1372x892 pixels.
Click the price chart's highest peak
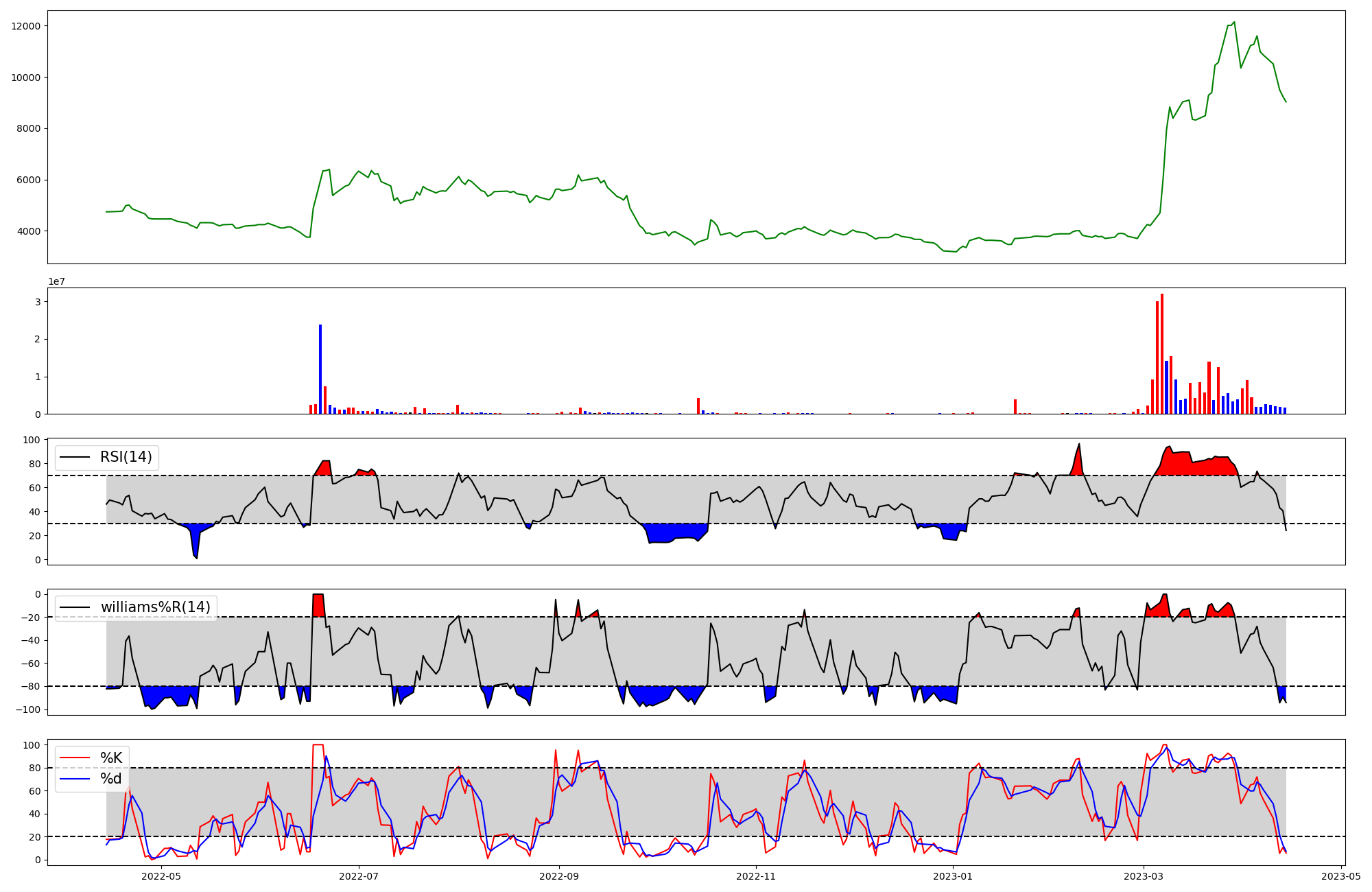[1234, 22]
